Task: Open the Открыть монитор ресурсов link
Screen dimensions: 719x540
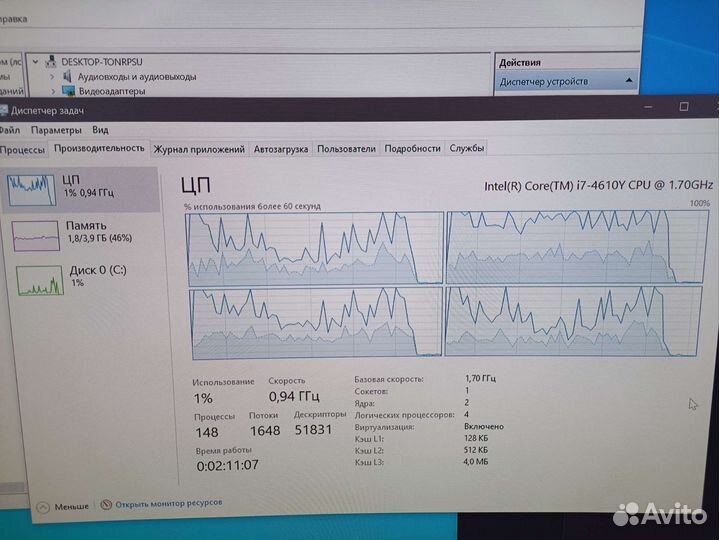Action: [169, 503]
